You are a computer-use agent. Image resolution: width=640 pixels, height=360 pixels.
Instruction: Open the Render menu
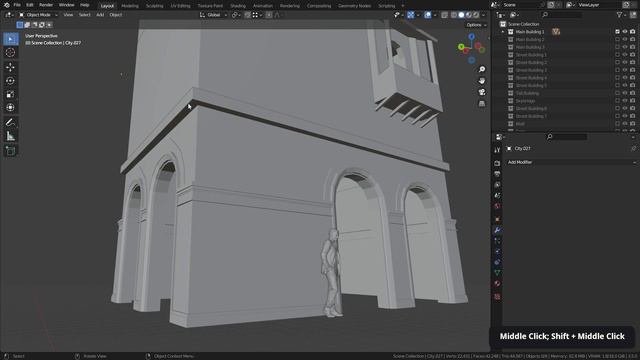(46, 5)
